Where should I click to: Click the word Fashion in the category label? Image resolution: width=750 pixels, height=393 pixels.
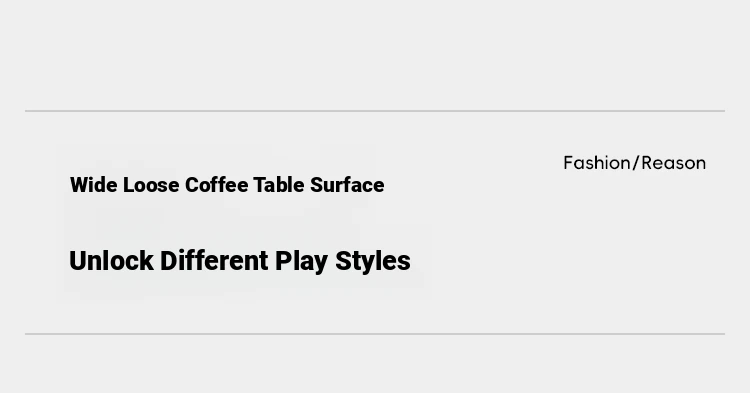point(597,163)
